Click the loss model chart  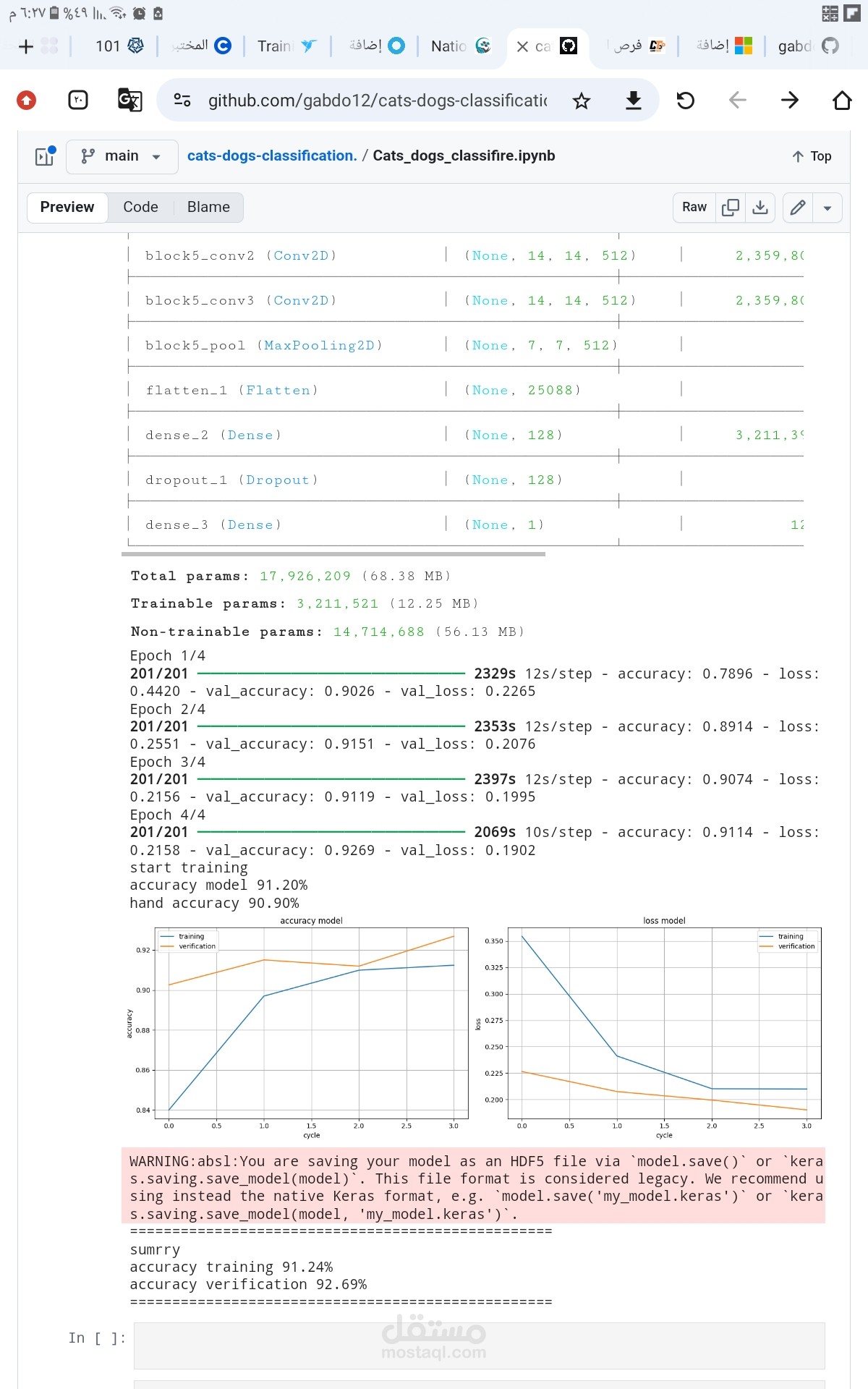[x=648, y=1027]
